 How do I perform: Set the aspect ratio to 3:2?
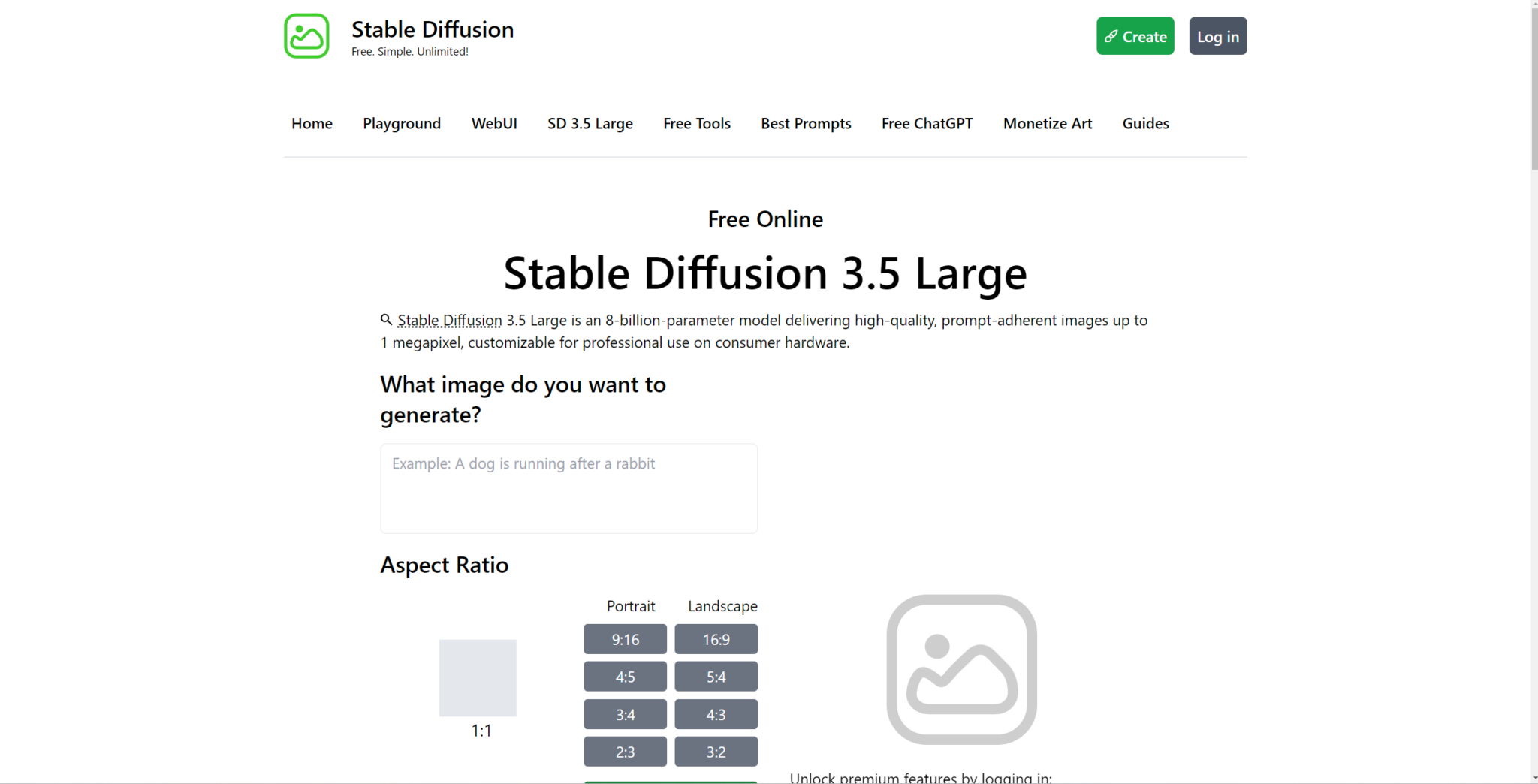click(716, 752)
